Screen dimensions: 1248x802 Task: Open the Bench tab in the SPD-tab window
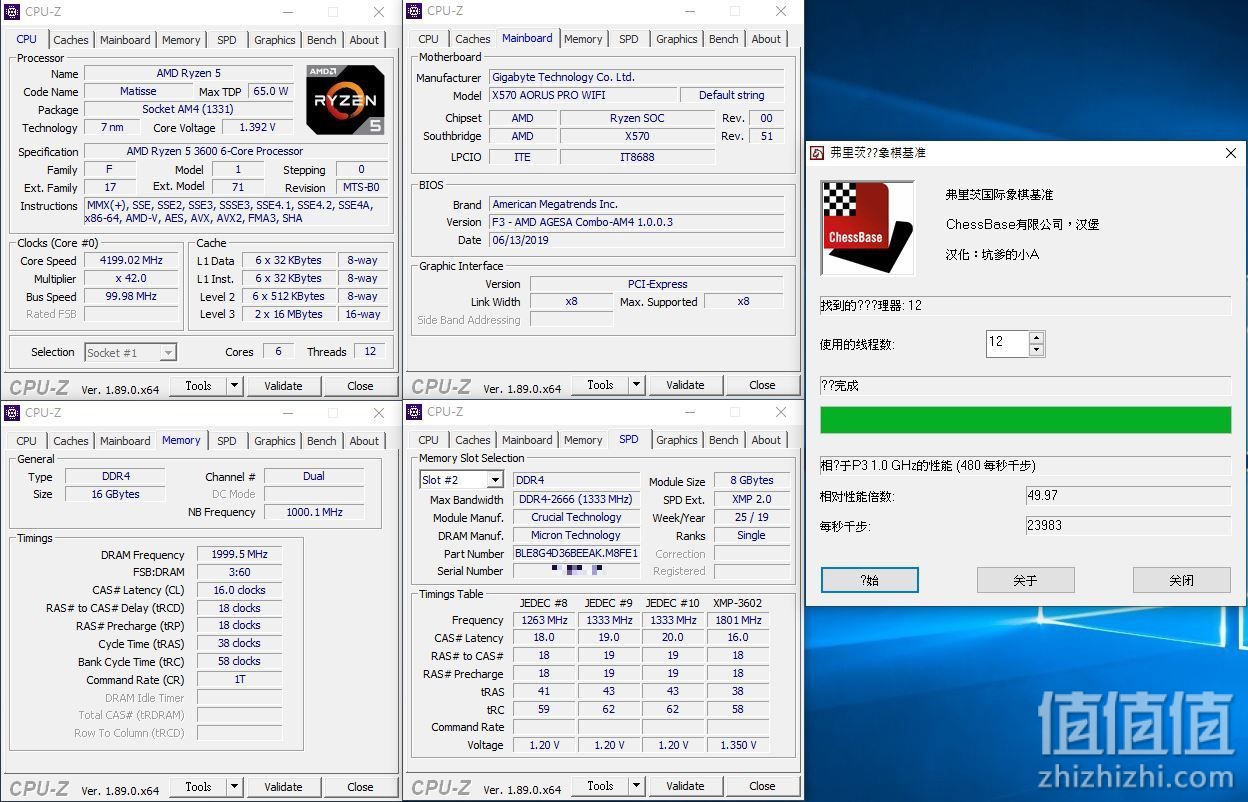[724, 439]
